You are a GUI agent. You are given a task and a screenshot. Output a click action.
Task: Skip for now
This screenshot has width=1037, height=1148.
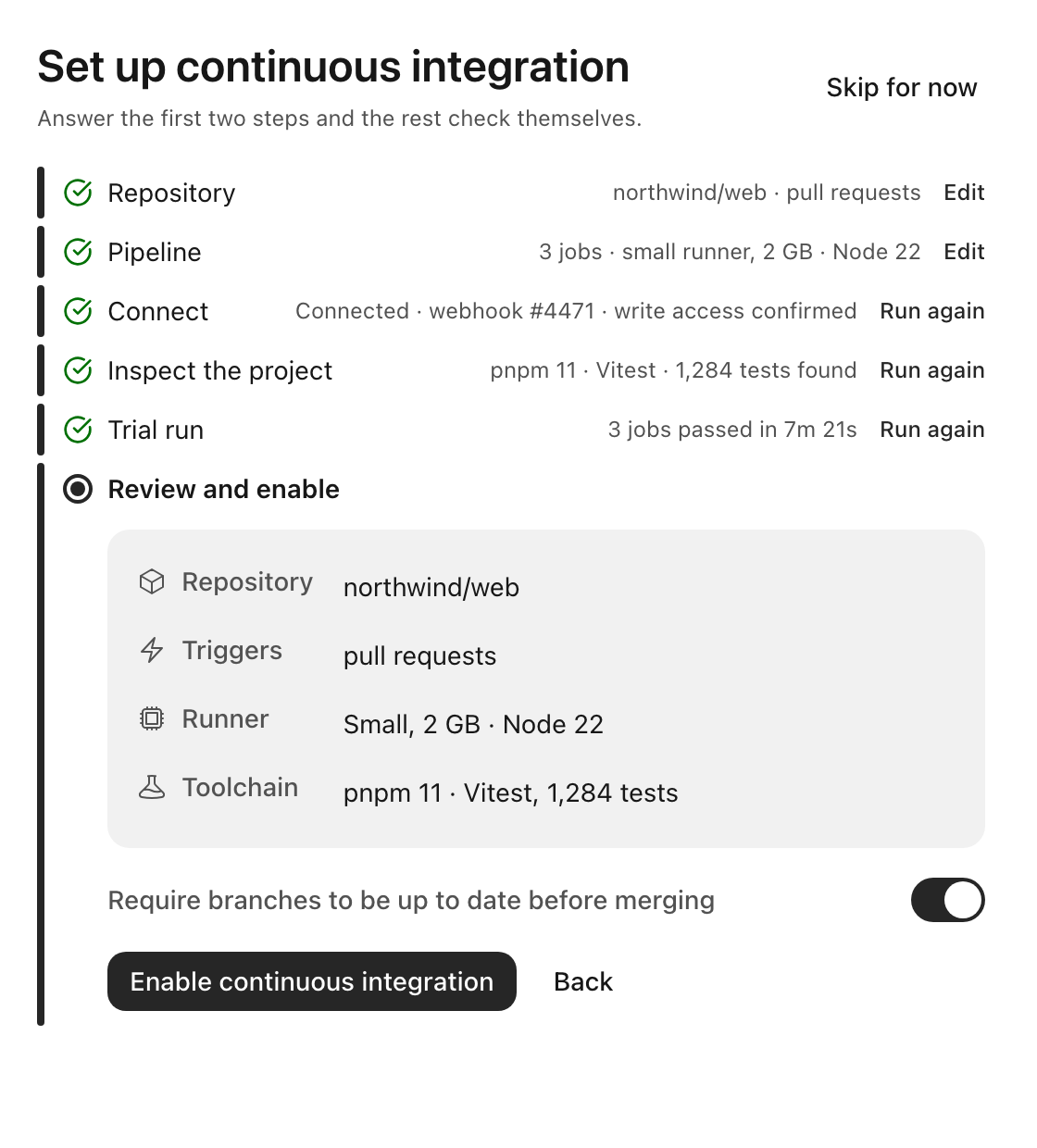coord(902,87)
